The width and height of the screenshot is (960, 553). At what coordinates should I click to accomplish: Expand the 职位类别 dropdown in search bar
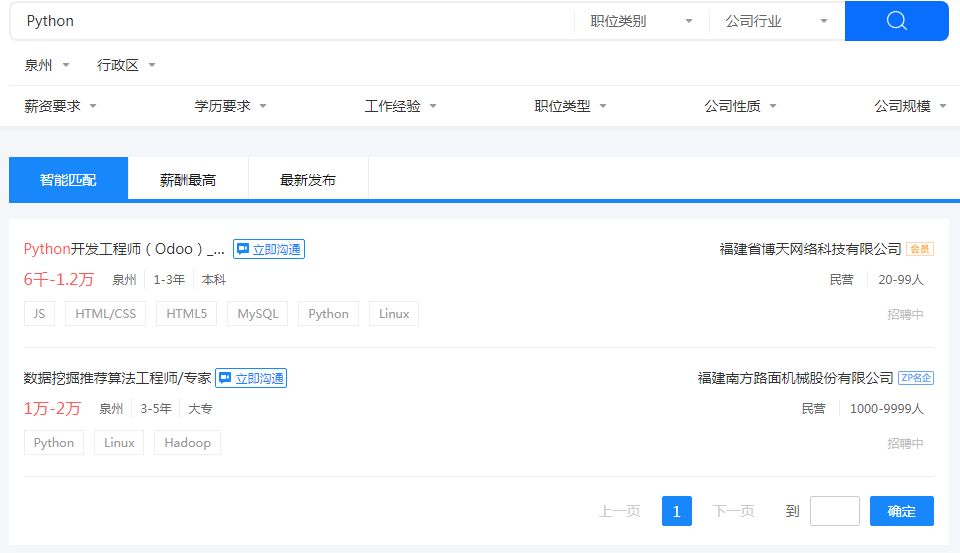tap(641, 21)
